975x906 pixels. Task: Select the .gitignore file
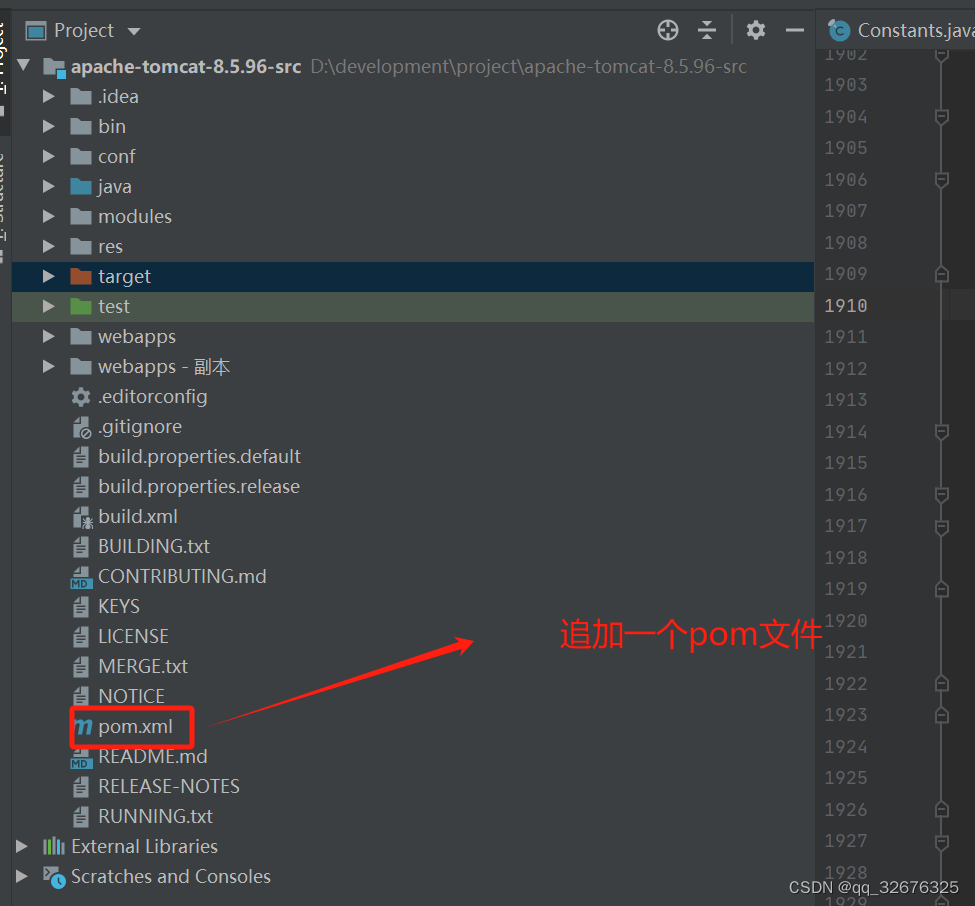tap(139, 426)
